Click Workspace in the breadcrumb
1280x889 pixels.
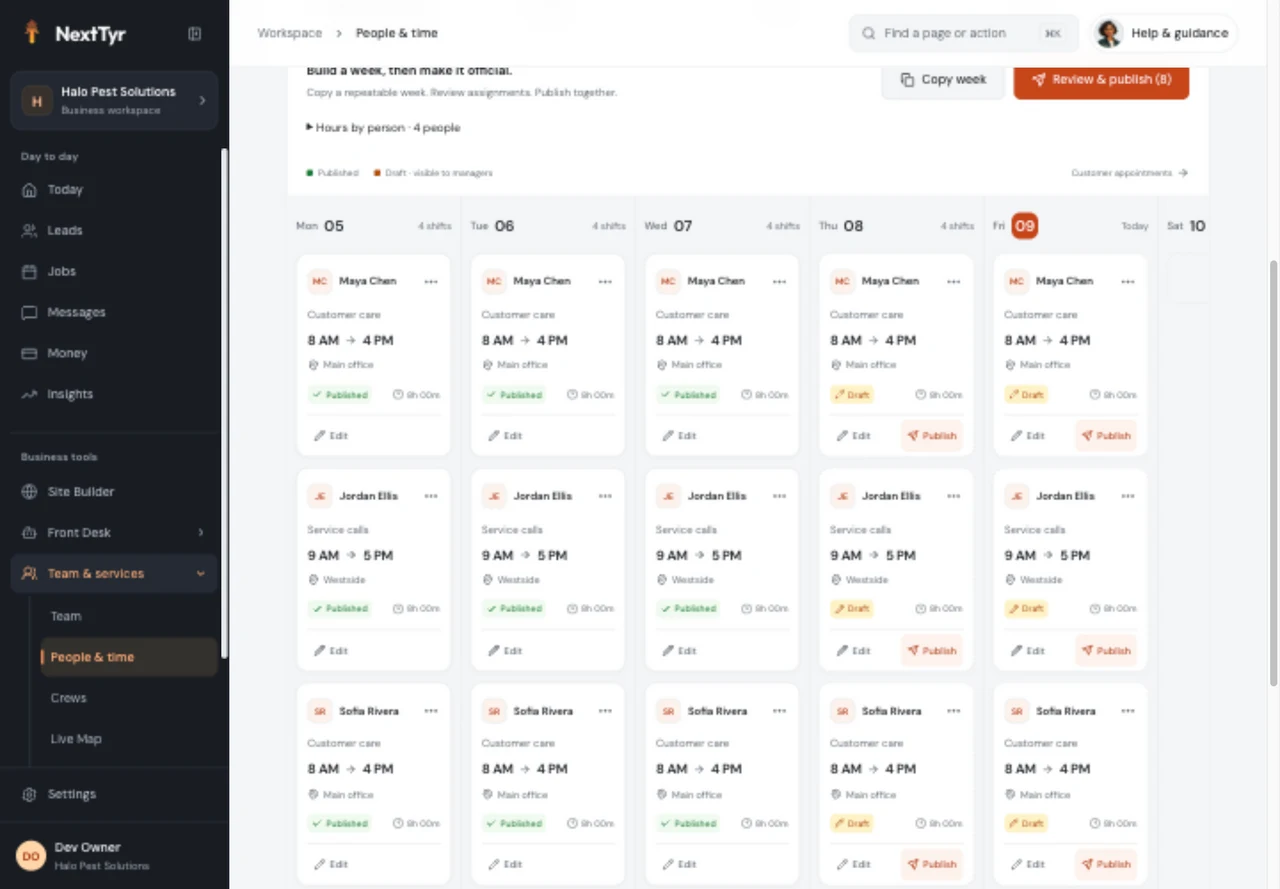point(289,33)
